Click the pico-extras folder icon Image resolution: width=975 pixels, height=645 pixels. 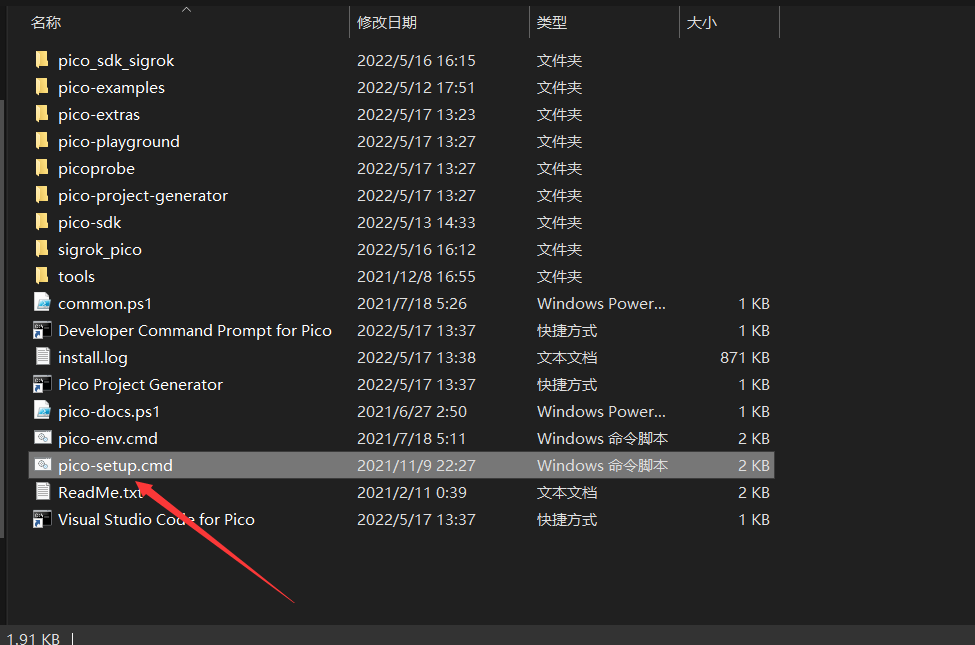pyautogui.click(x=42, y=114)
